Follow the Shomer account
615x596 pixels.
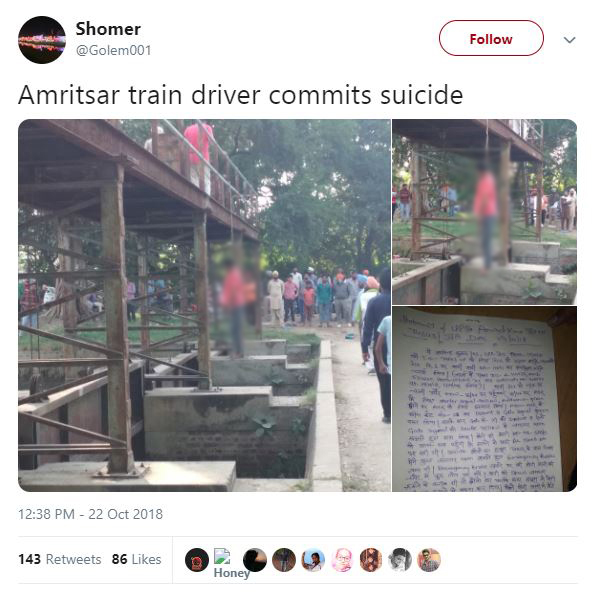click(x=491, y=38)
